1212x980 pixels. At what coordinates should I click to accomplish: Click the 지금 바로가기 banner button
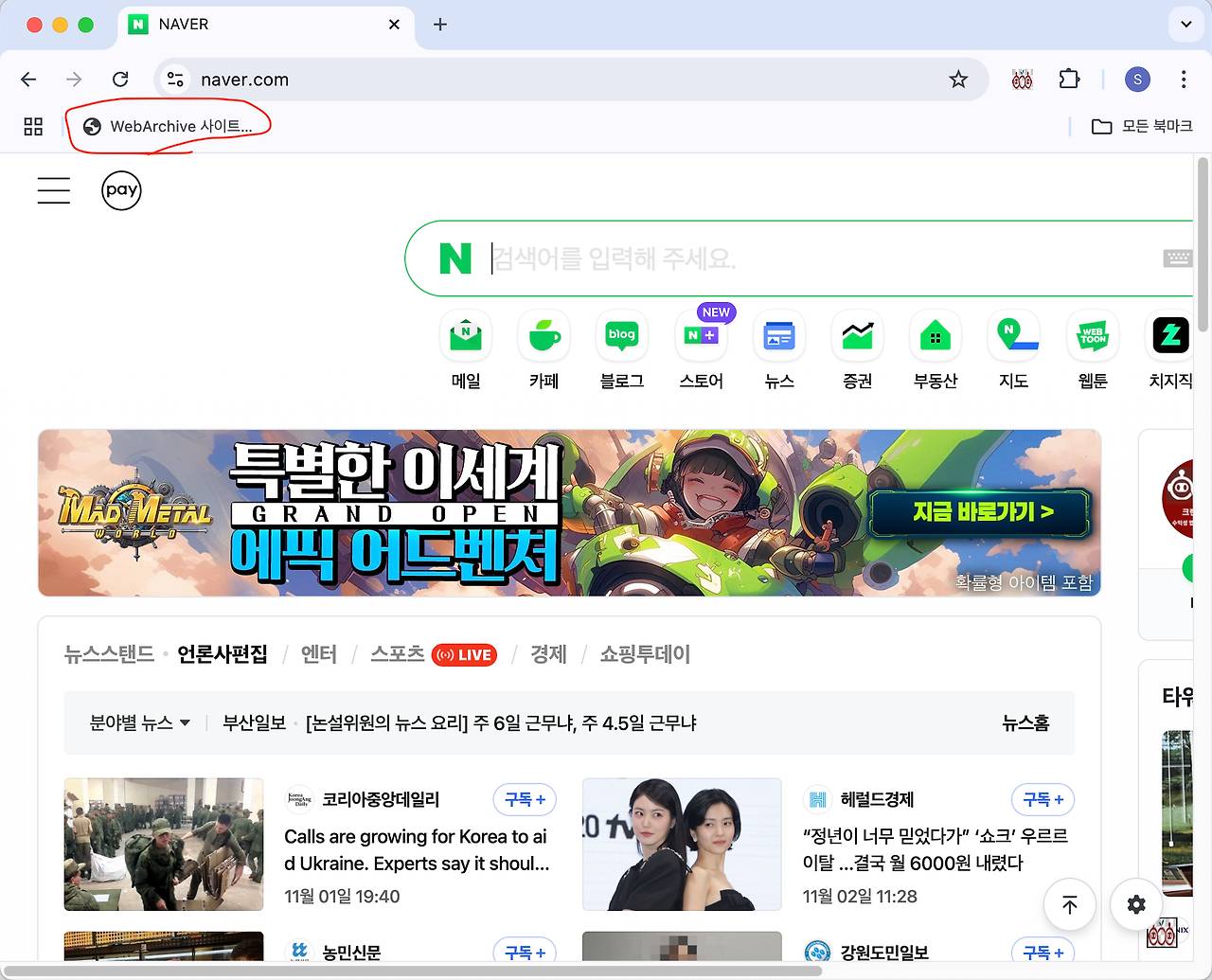pyautogui.click(x=981, y=512)
